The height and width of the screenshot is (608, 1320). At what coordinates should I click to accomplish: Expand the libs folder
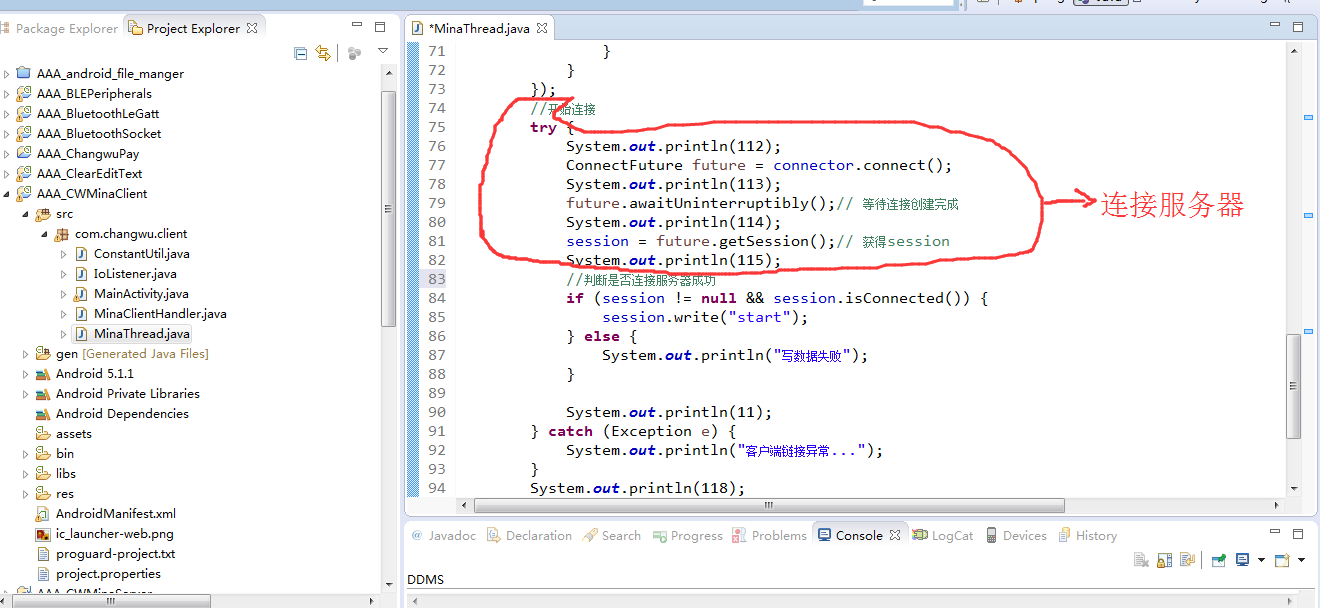click(x=26, y=474)
